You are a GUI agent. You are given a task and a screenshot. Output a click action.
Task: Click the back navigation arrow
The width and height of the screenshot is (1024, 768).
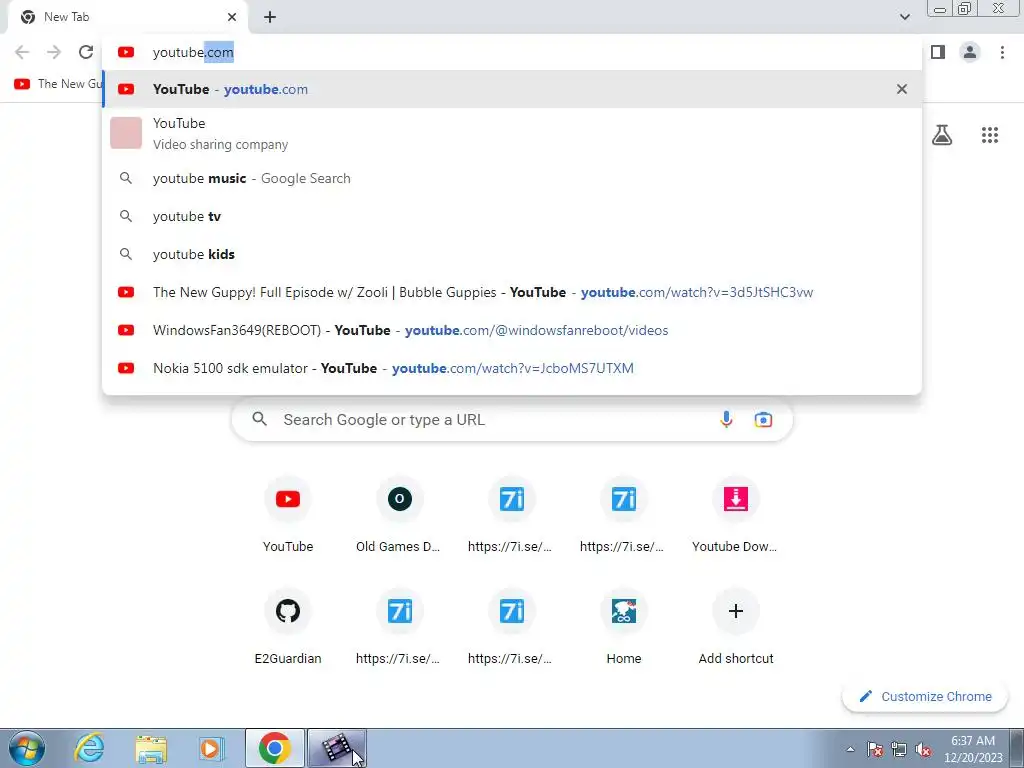(x=22, y=52)
